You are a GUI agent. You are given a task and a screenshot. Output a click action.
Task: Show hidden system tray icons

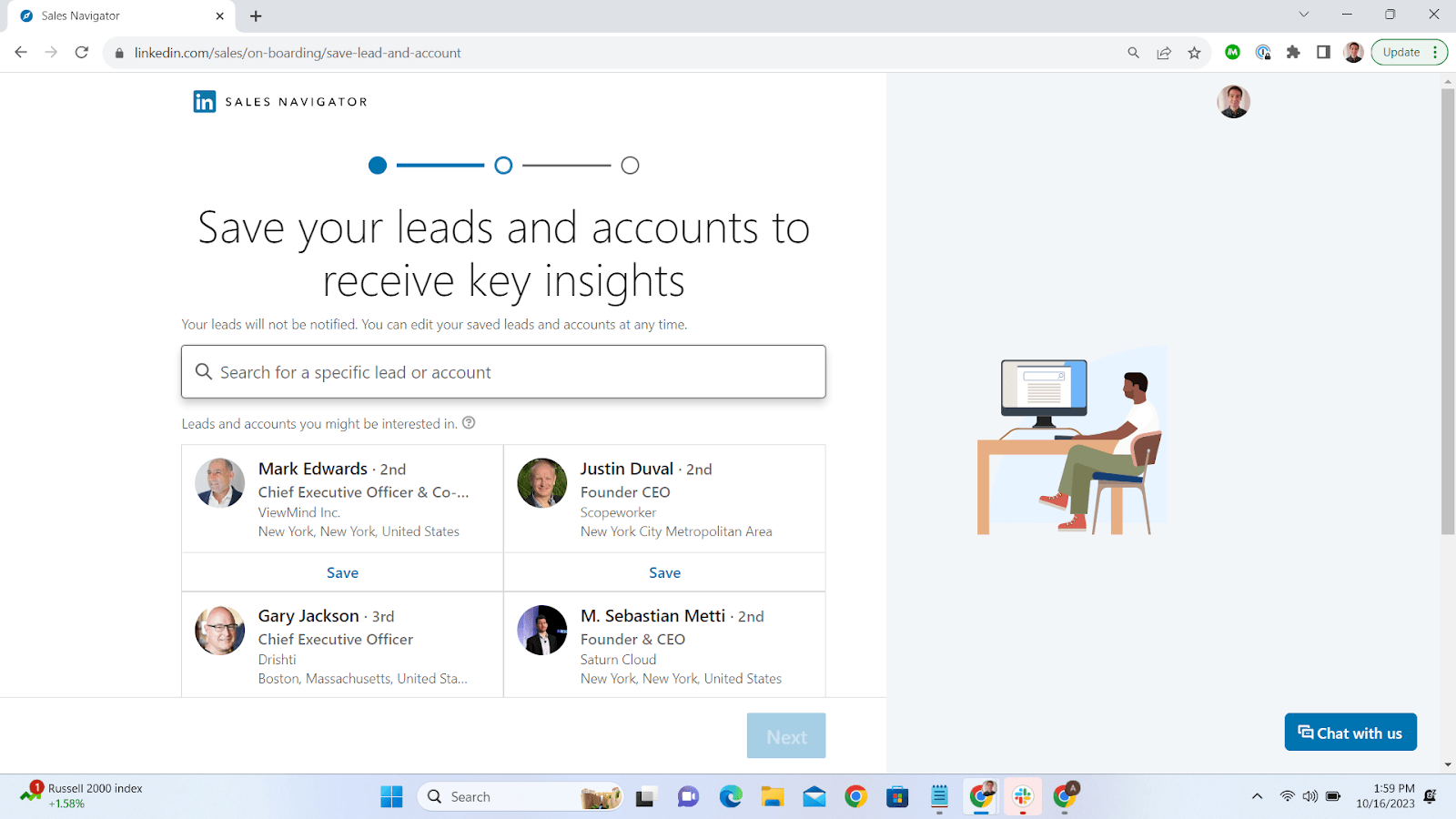point(1257,796)
